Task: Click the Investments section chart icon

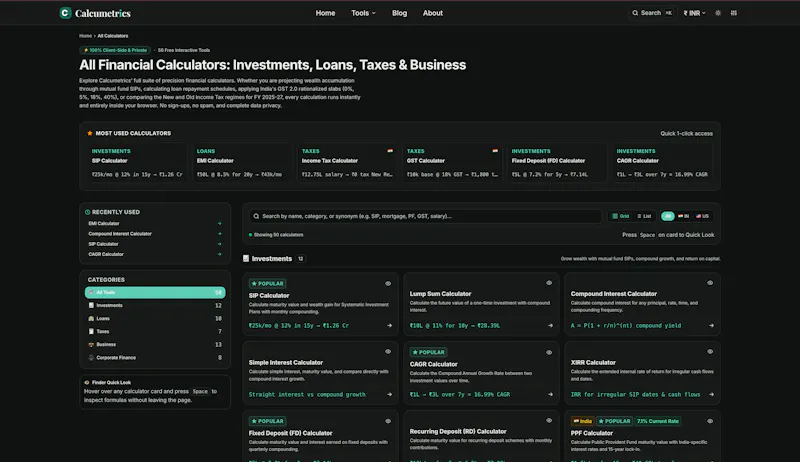Action: tap(246, 259)
